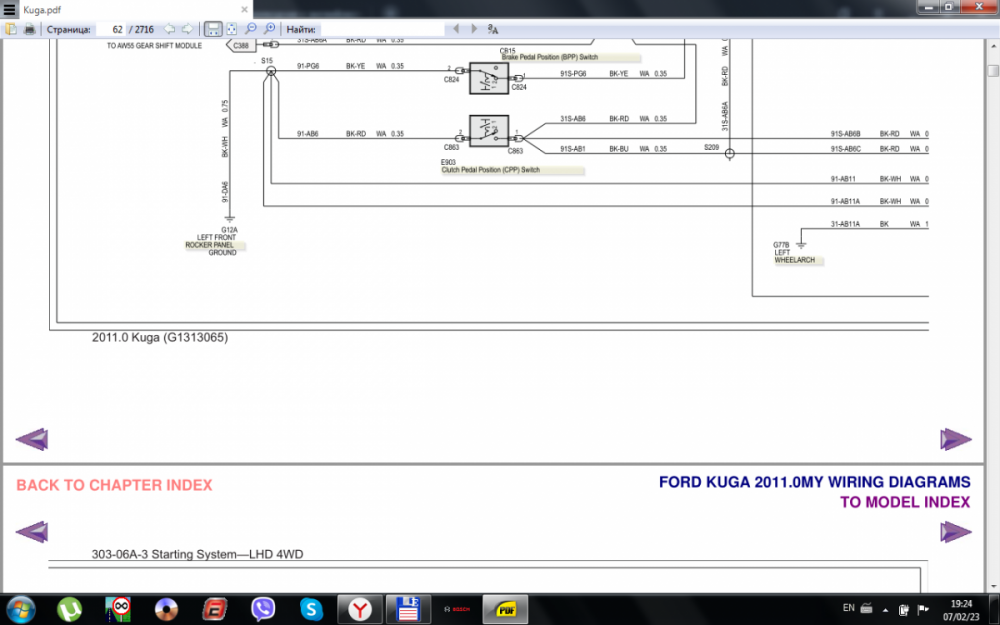Click left purple arrow below BACK TO CHAPTER INDEX

coord(32,531)
